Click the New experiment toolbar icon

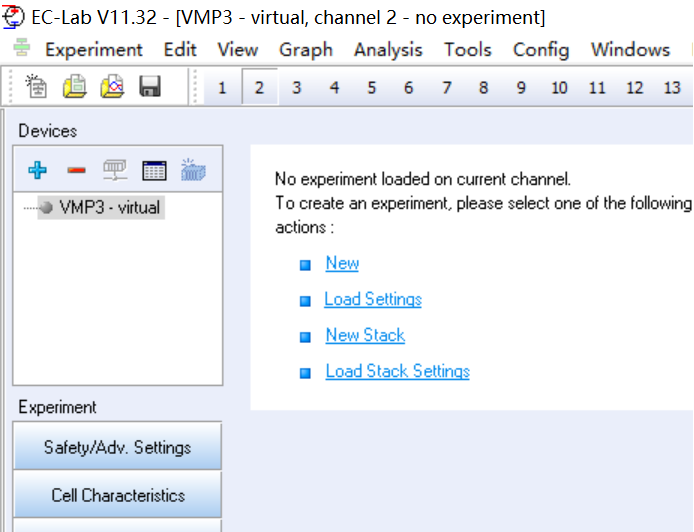tap(37, 88)
